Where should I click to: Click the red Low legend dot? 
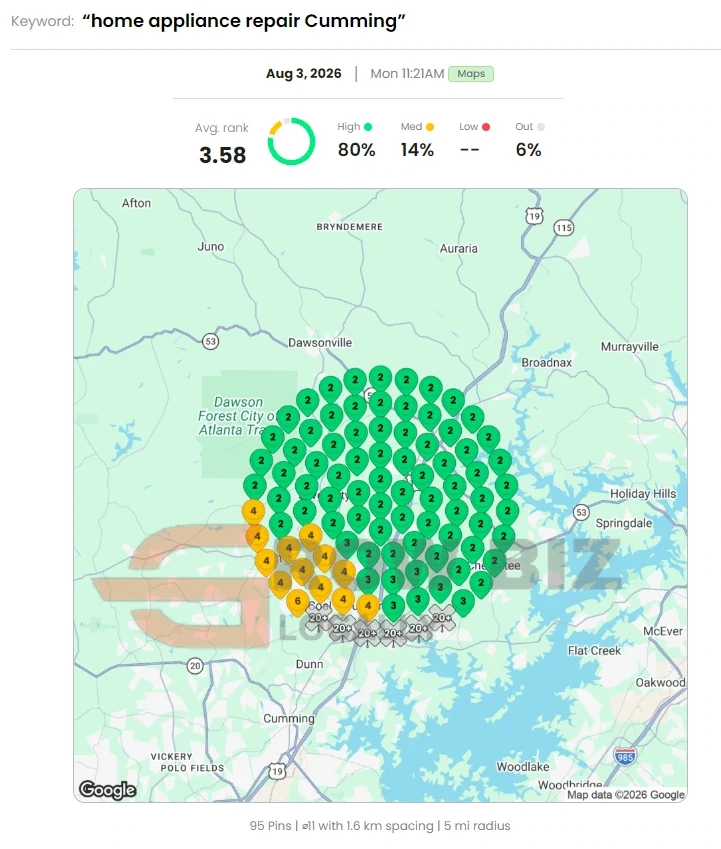pos(486,127)
